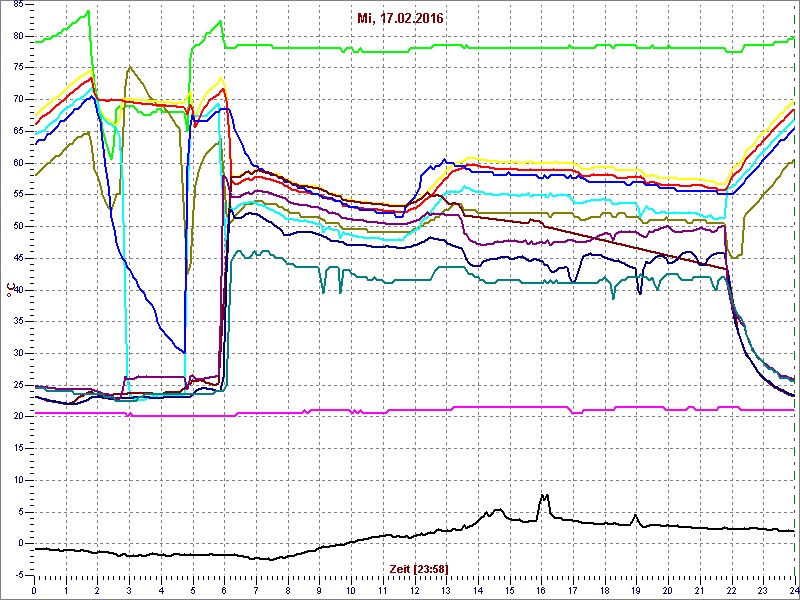Select the 50 value on the temperature axis

pos(17,227)
